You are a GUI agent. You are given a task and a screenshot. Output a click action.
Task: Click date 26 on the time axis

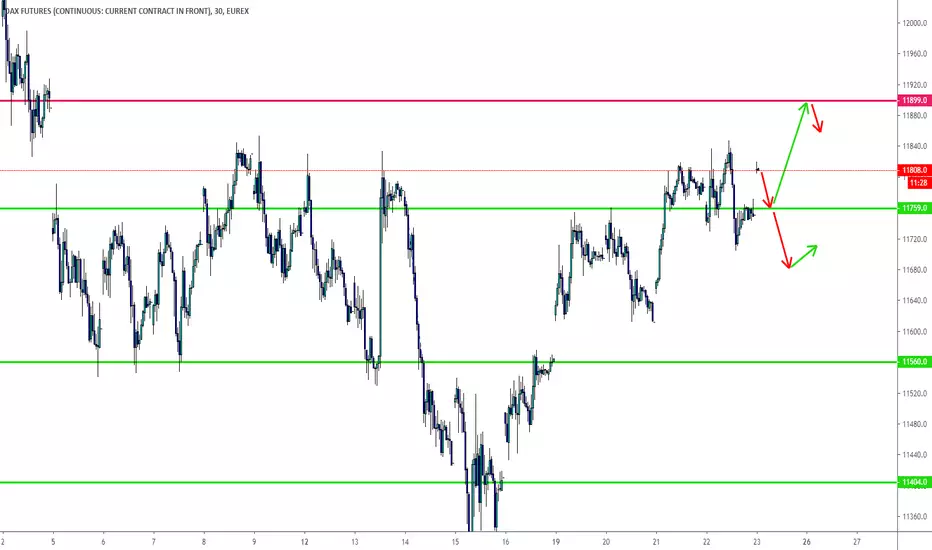tap(807, 542)
